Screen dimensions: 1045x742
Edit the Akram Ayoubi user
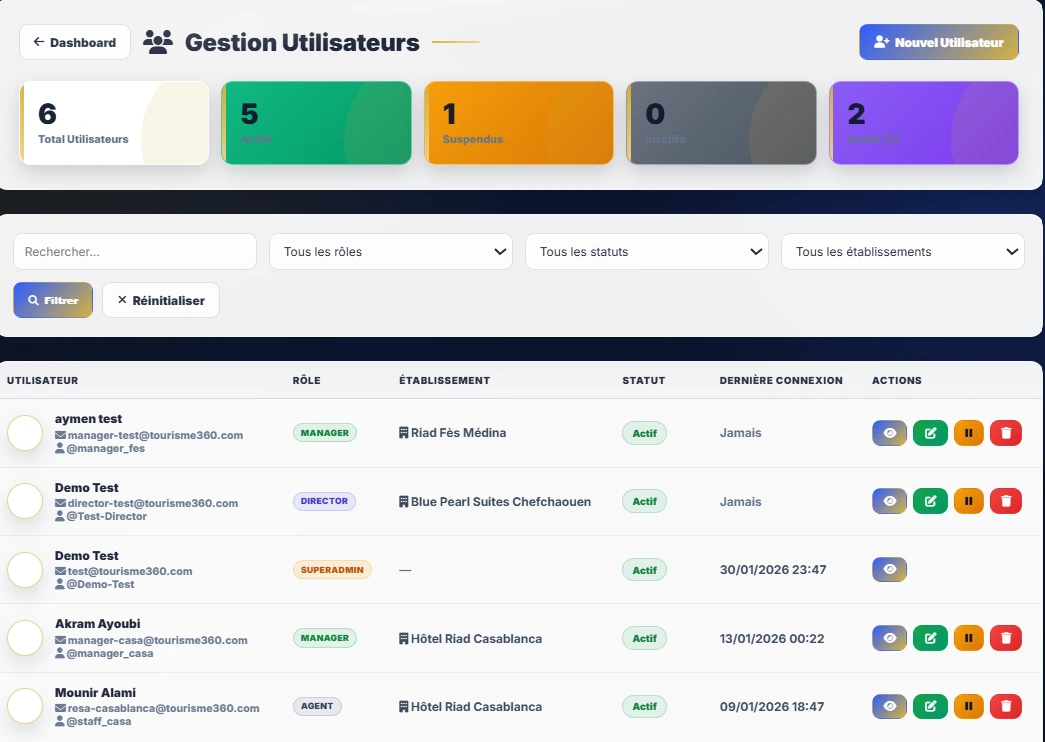929,637
